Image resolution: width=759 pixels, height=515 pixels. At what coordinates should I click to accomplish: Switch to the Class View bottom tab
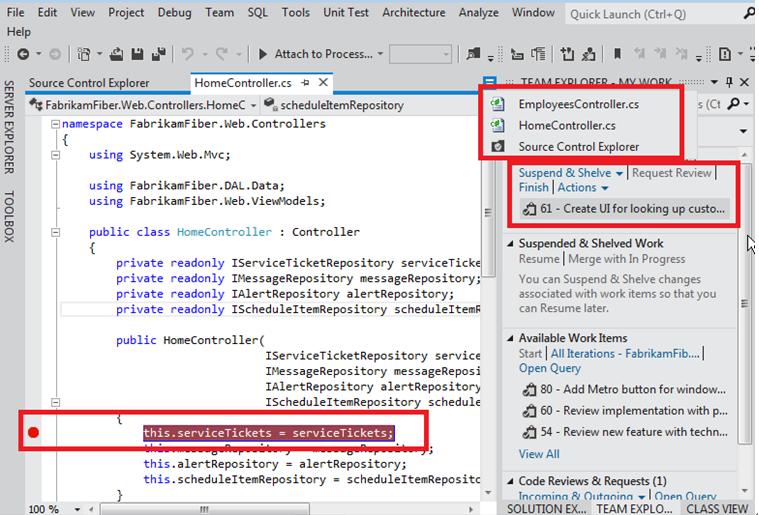click(x=717, y=509)
